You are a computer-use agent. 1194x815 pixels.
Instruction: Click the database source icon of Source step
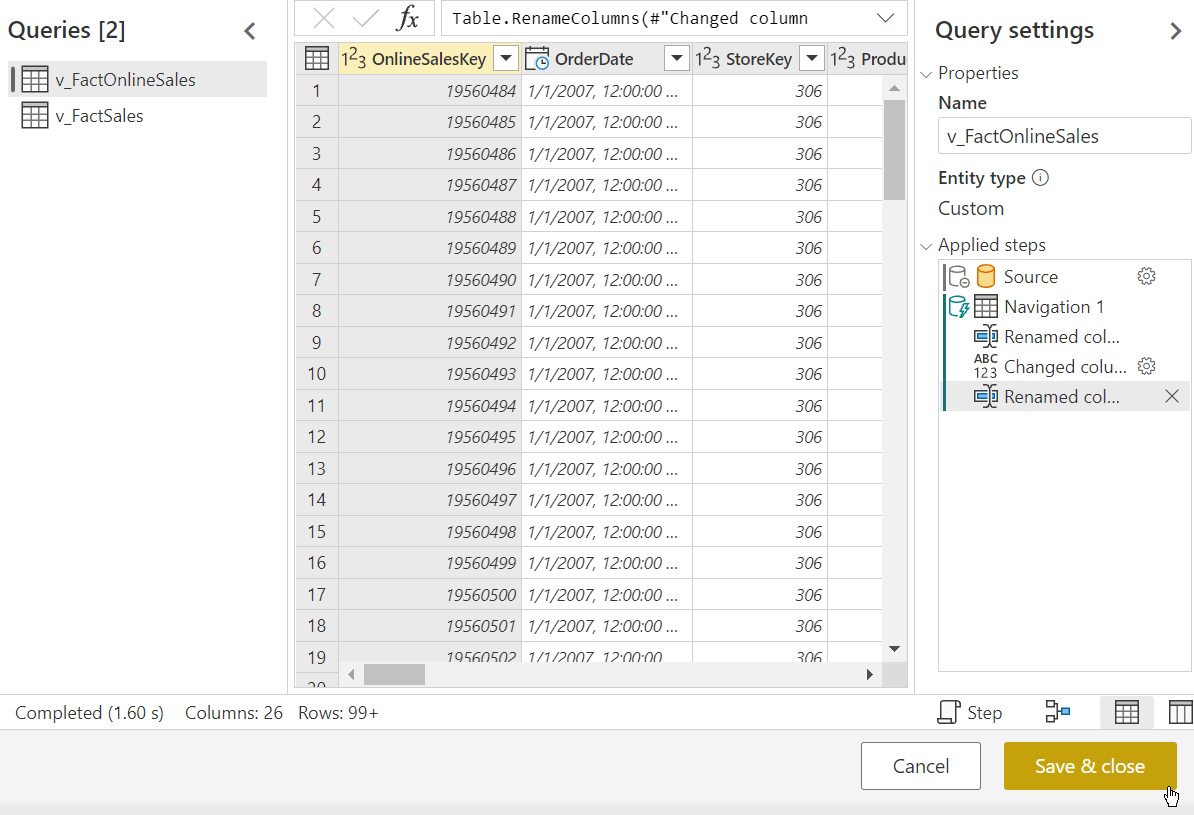pyautogui.click(x=986, y=276)
